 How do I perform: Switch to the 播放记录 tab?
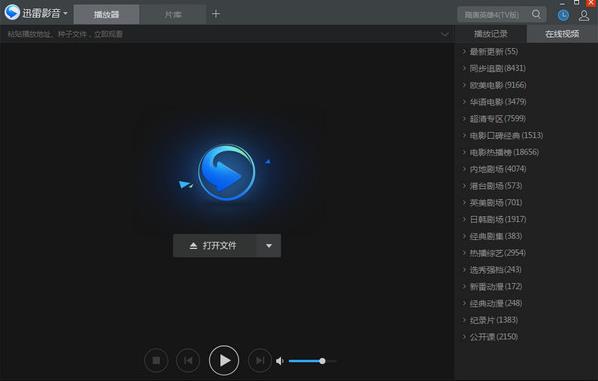[x=490, y=34]
